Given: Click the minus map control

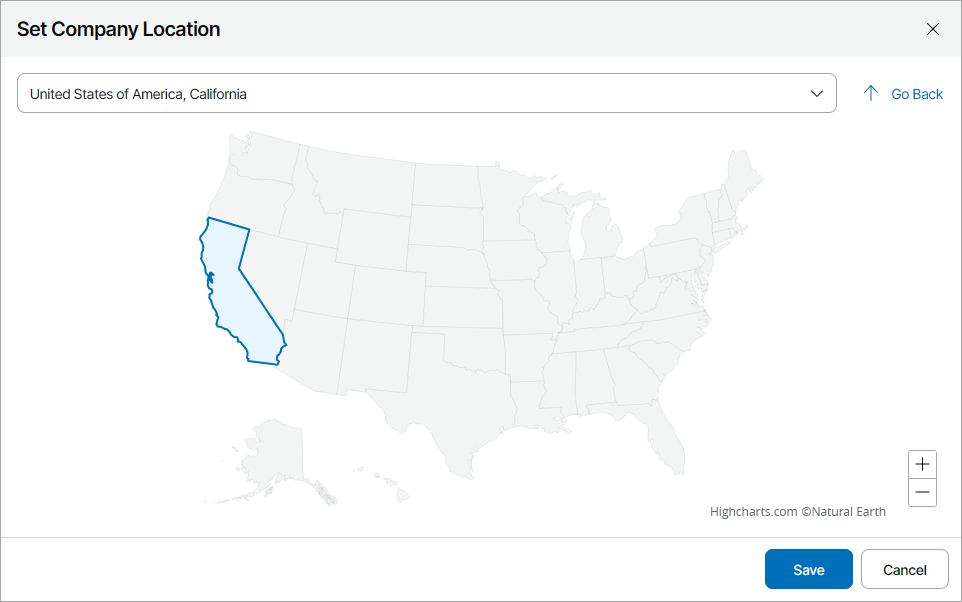Looking at the screenshot, I should coord(922,492).
